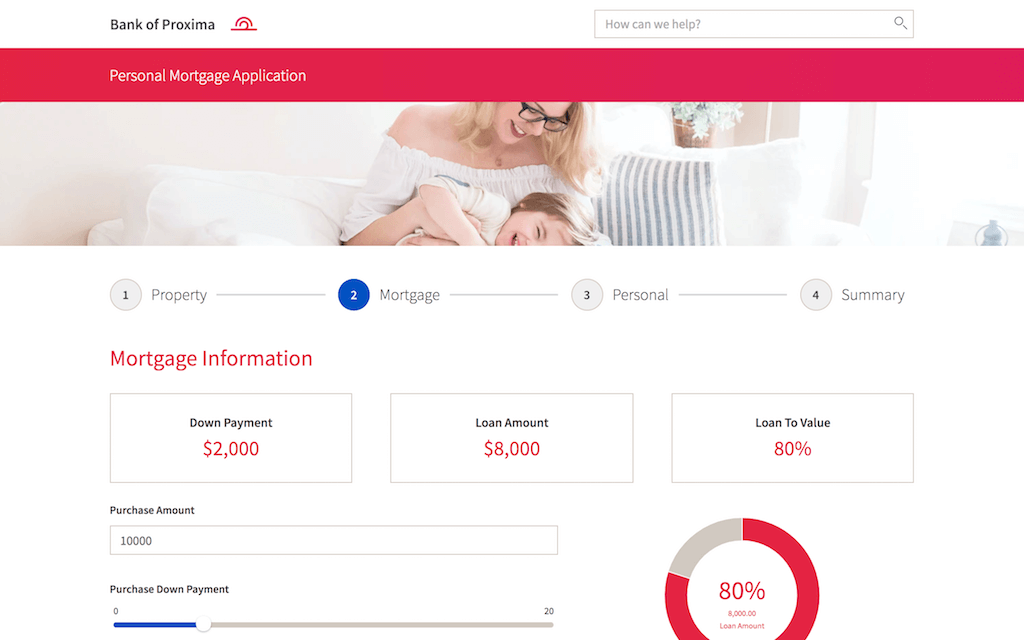Select step 2 circle for Mortgage
Image resolution: width=1024 pixels, height=640 pixels.
353,295
